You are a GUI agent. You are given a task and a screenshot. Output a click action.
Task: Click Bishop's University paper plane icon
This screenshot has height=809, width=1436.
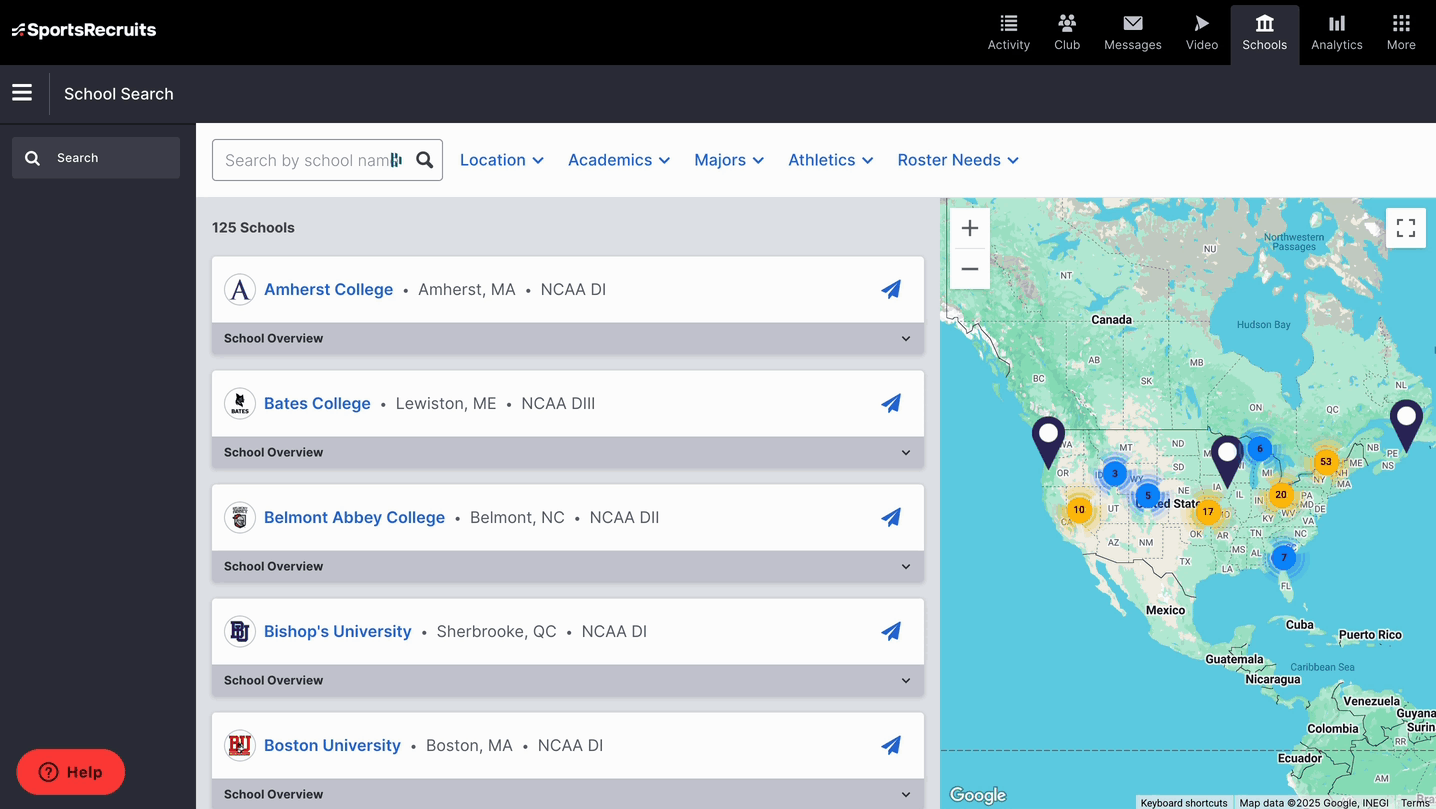pos(891,631)
